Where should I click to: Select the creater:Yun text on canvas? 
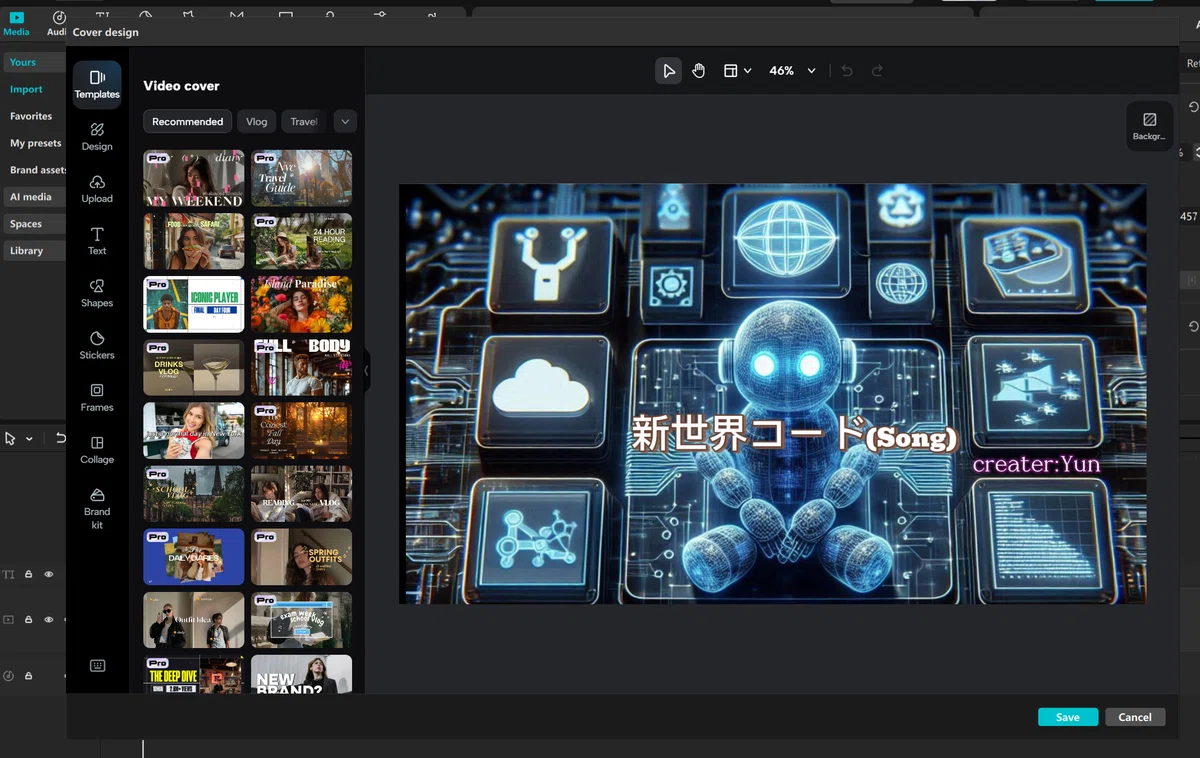click(1036, 464)
